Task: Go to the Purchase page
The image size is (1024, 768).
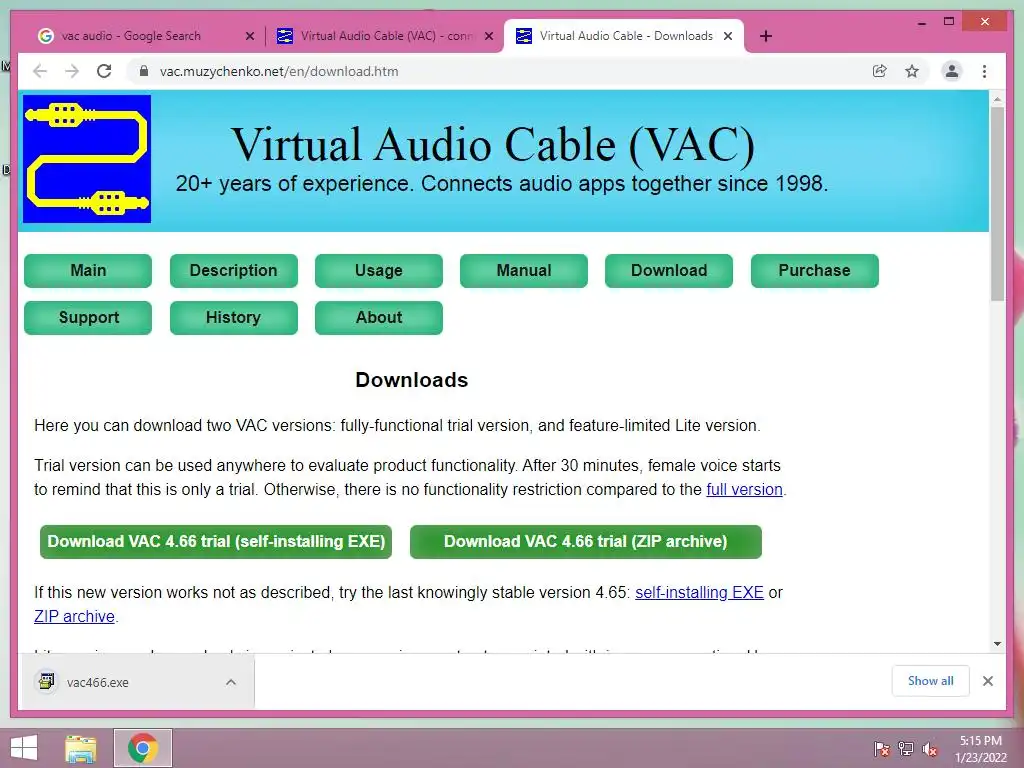Action: click(814, 270)
